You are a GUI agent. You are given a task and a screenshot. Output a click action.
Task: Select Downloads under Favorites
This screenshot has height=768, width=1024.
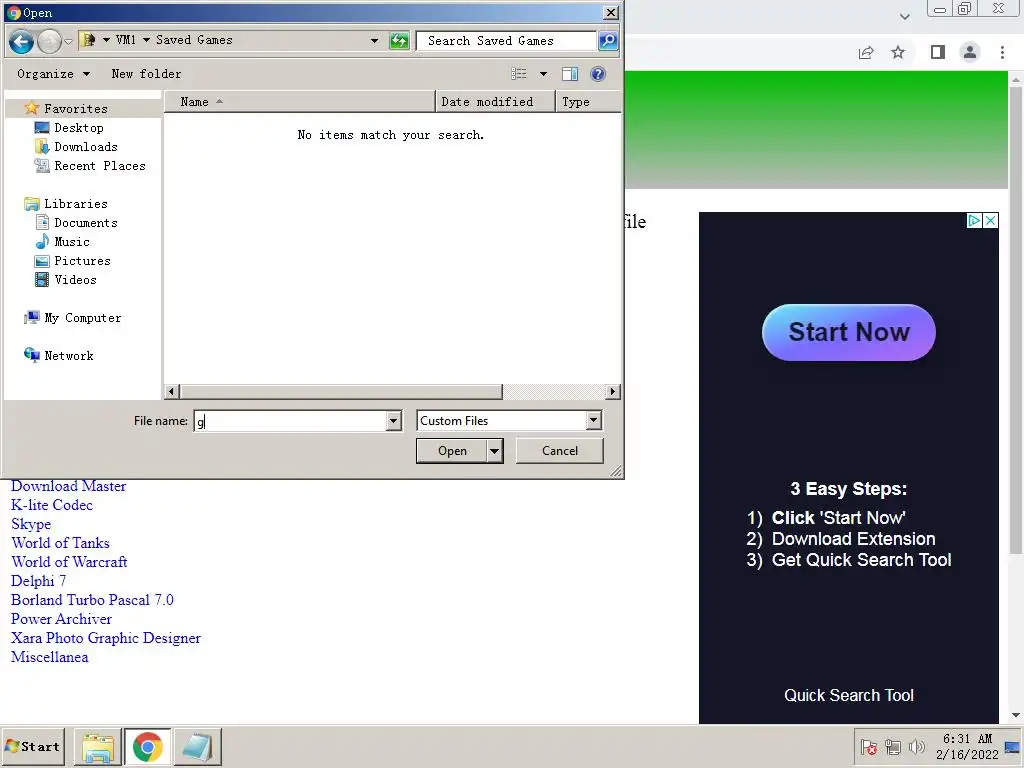86,147
